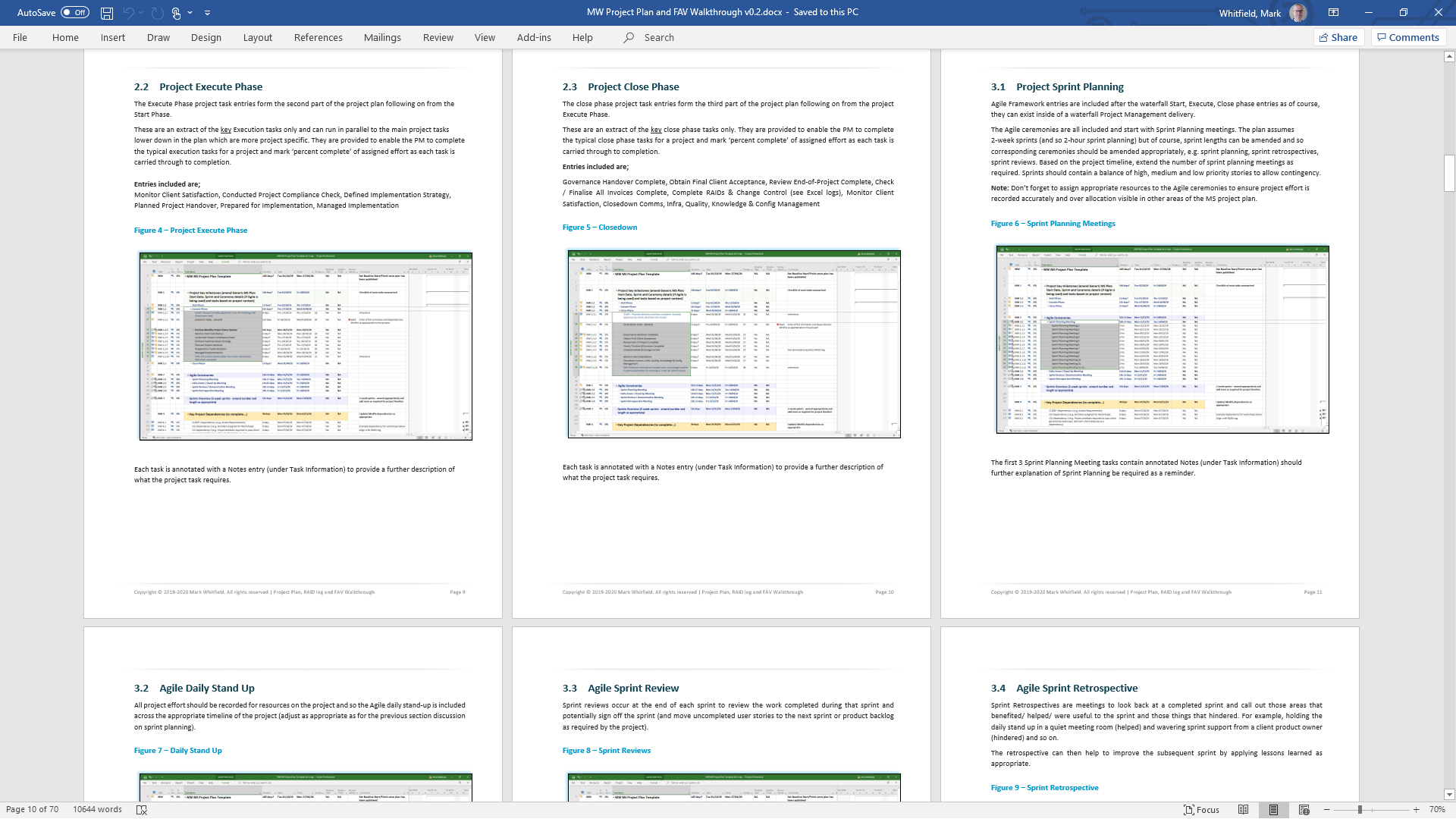The height and width of the screenshot is (819, 1456).
Task: Open Customize Quick Access Toolbar dropdown
Action: click(208, 13)
